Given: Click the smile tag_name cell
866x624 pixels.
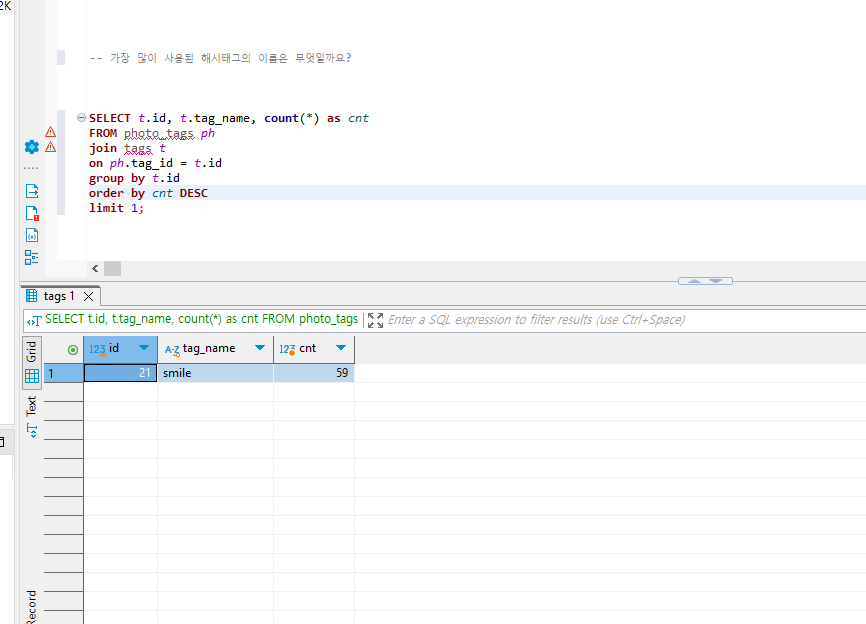Looking at the screenshot, I should tap(215, 373).
